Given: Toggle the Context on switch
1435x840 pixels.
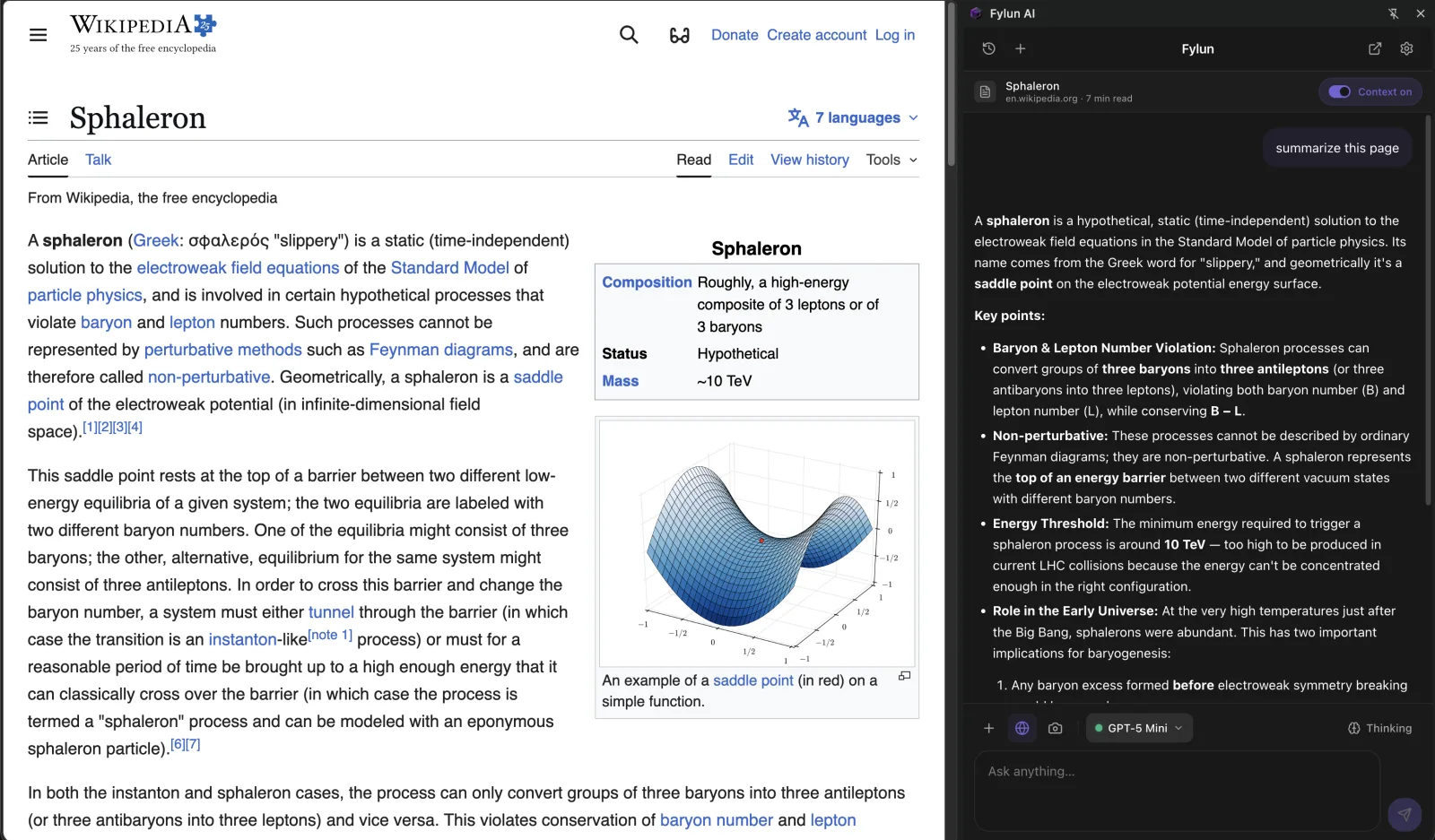Looking at the screenshot, I should click(x=1339, y=91).
